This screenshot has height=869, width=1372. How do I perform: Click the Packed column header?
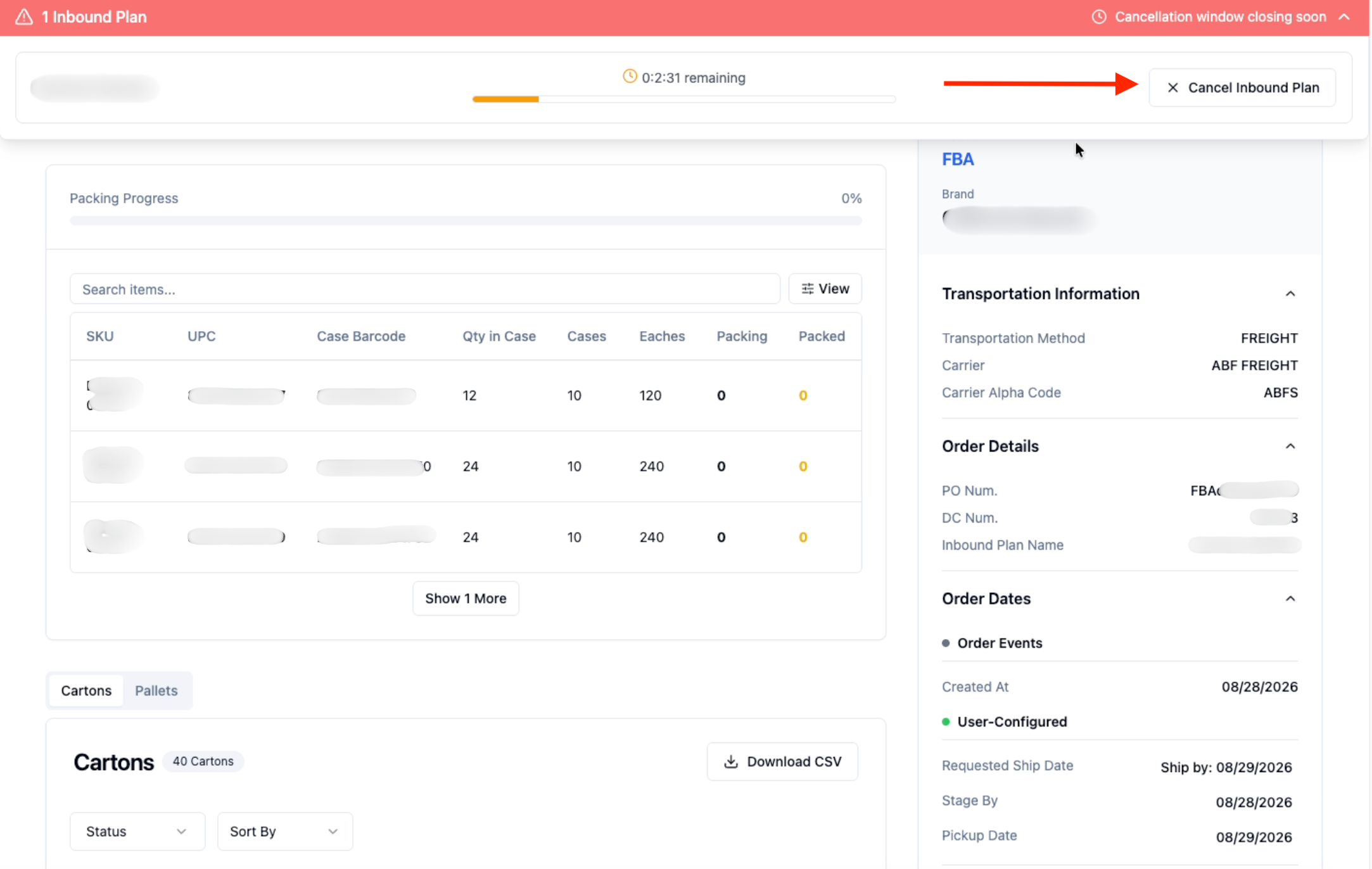coord(822,336)
